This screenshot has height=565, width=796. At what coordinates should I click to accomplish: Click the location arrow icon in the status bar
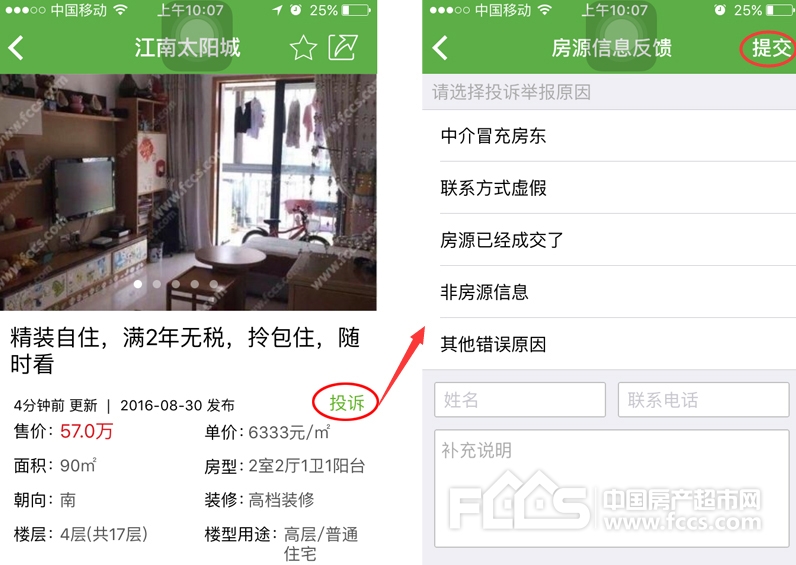click(277, 10)
